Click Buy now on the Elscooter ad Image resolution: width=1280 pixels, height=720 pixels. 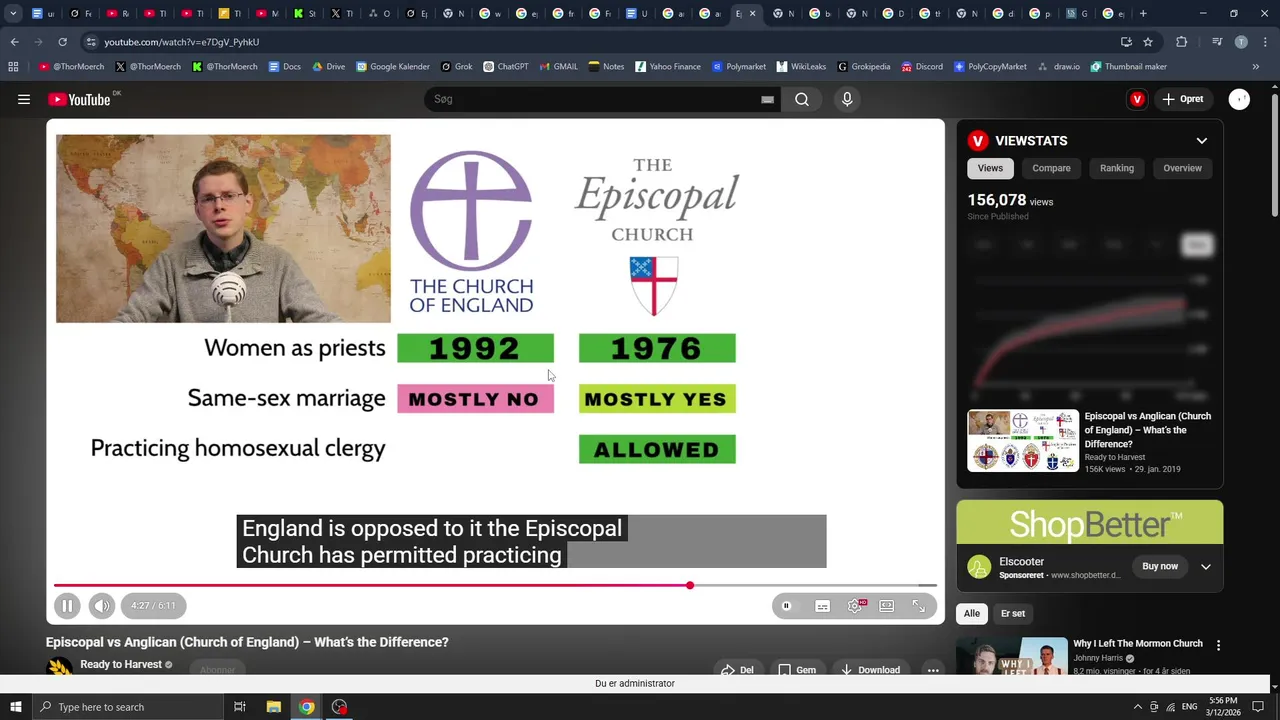pyautogui.click(x=1160, y=566)
